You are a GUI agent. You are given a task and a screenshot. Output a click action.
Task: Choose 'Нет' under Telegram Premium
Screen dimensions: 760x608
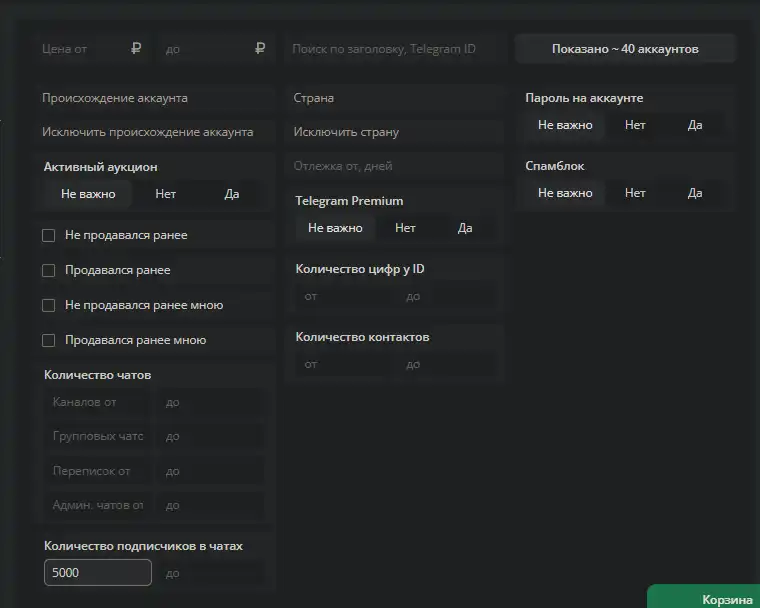point(405,228)
